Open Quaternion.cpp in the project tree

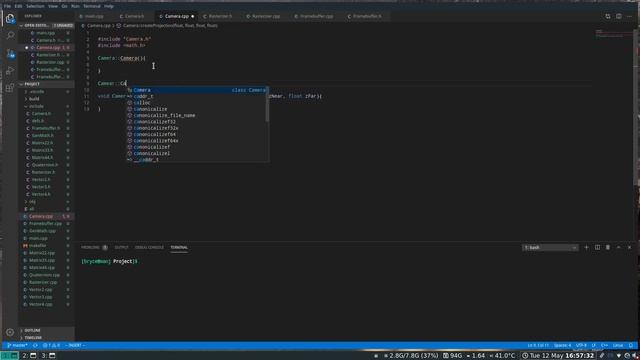[x=44, y=275]
